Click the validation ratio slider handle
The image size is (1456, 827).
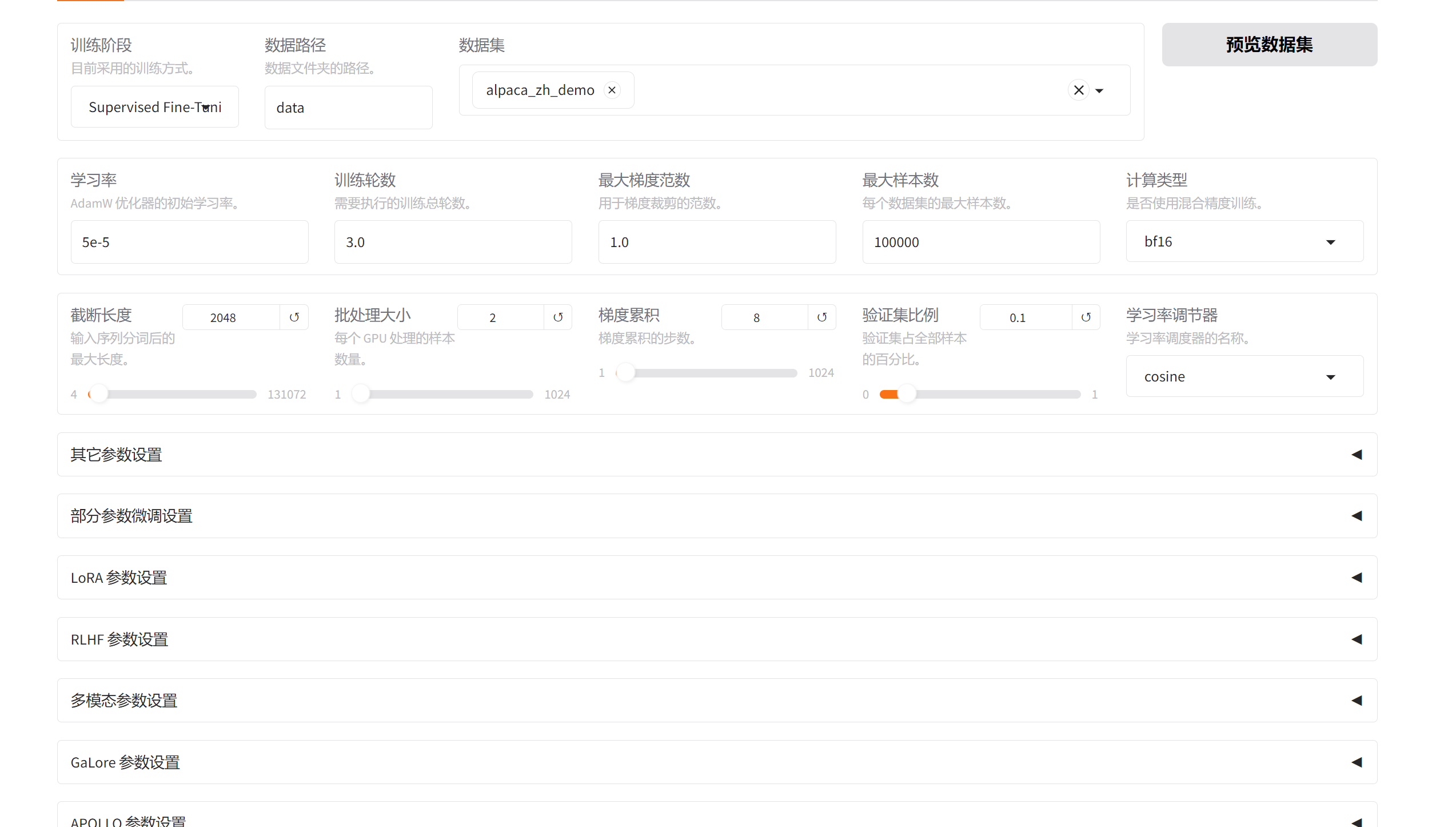(907, 394)
